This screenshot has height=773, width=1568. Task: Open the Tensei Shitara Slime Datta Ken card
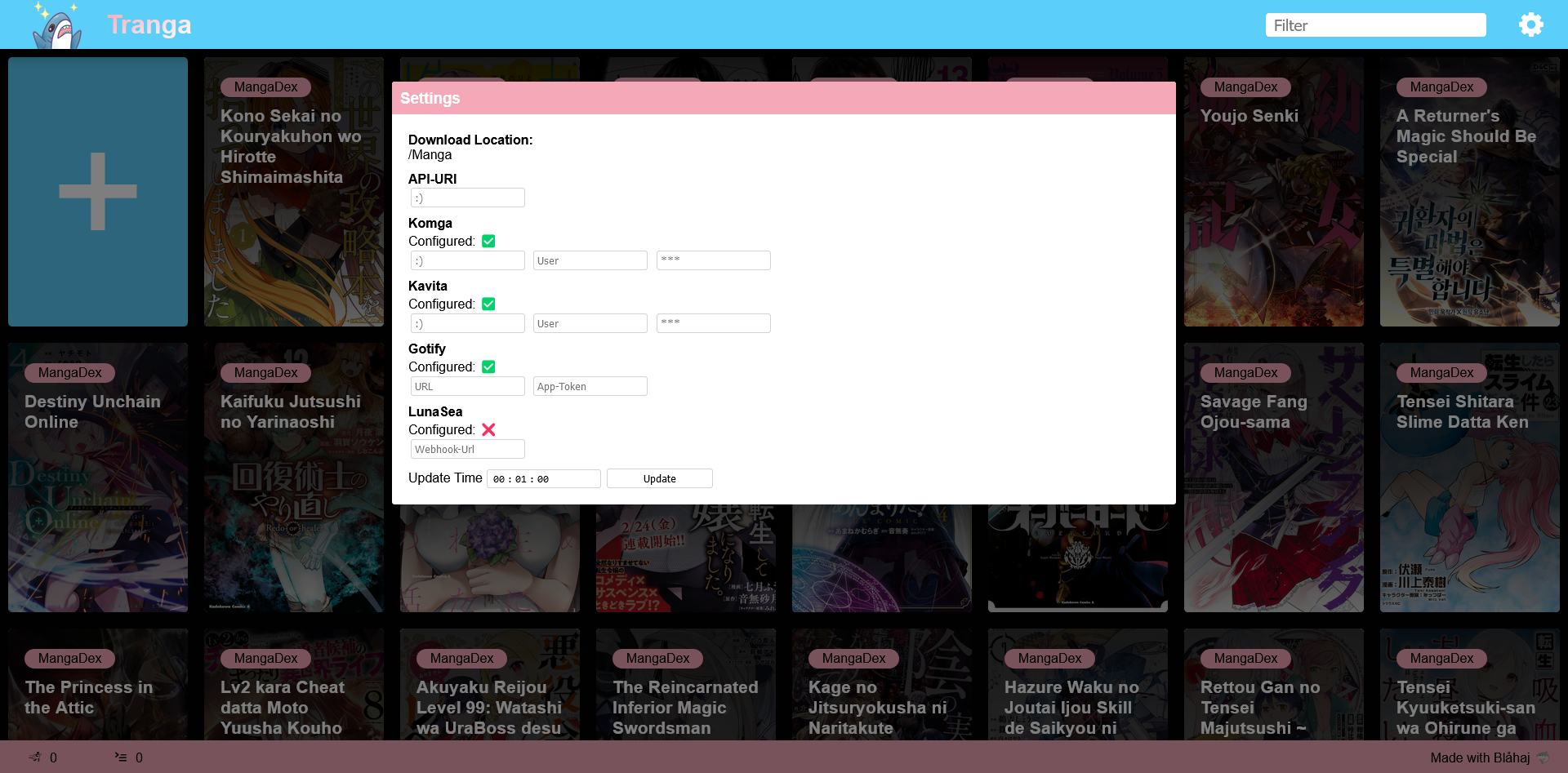pyautogui.click(x=1470, y=478)
